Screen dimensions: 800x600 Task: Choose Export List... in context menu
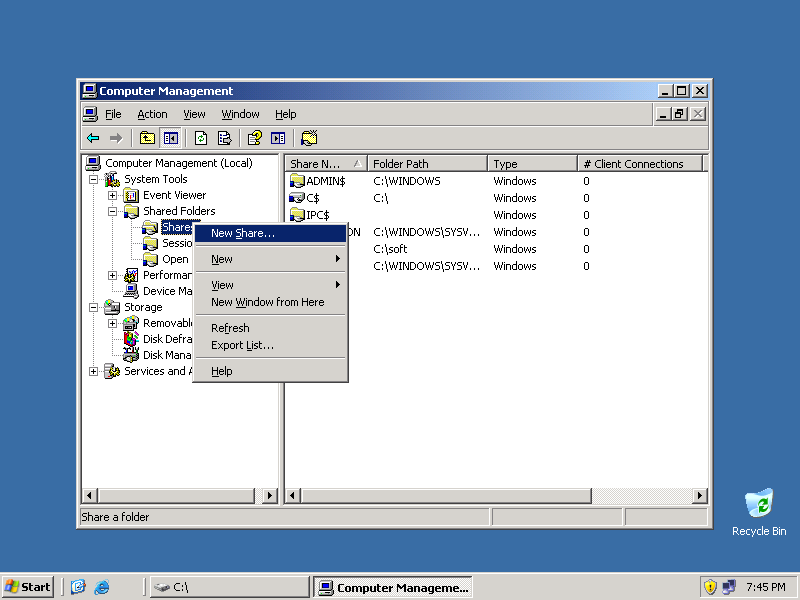click(270, 345)
